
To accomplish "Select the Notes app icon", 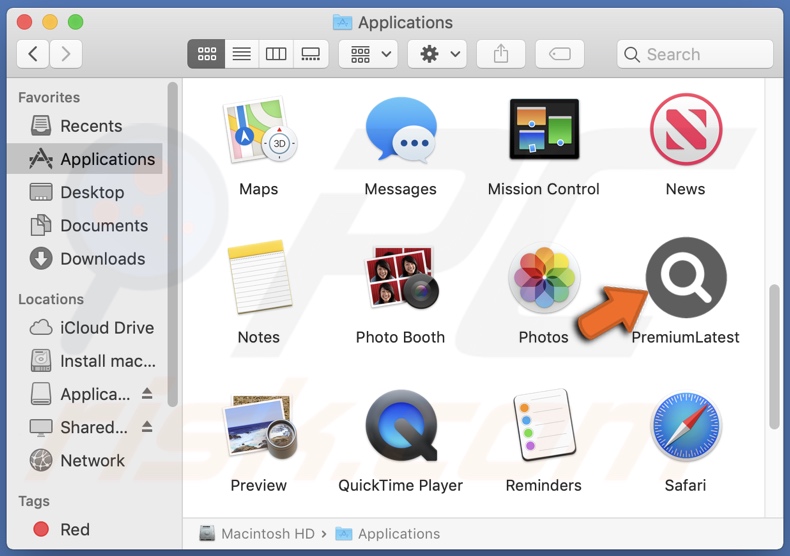I will tap(259, 276).
